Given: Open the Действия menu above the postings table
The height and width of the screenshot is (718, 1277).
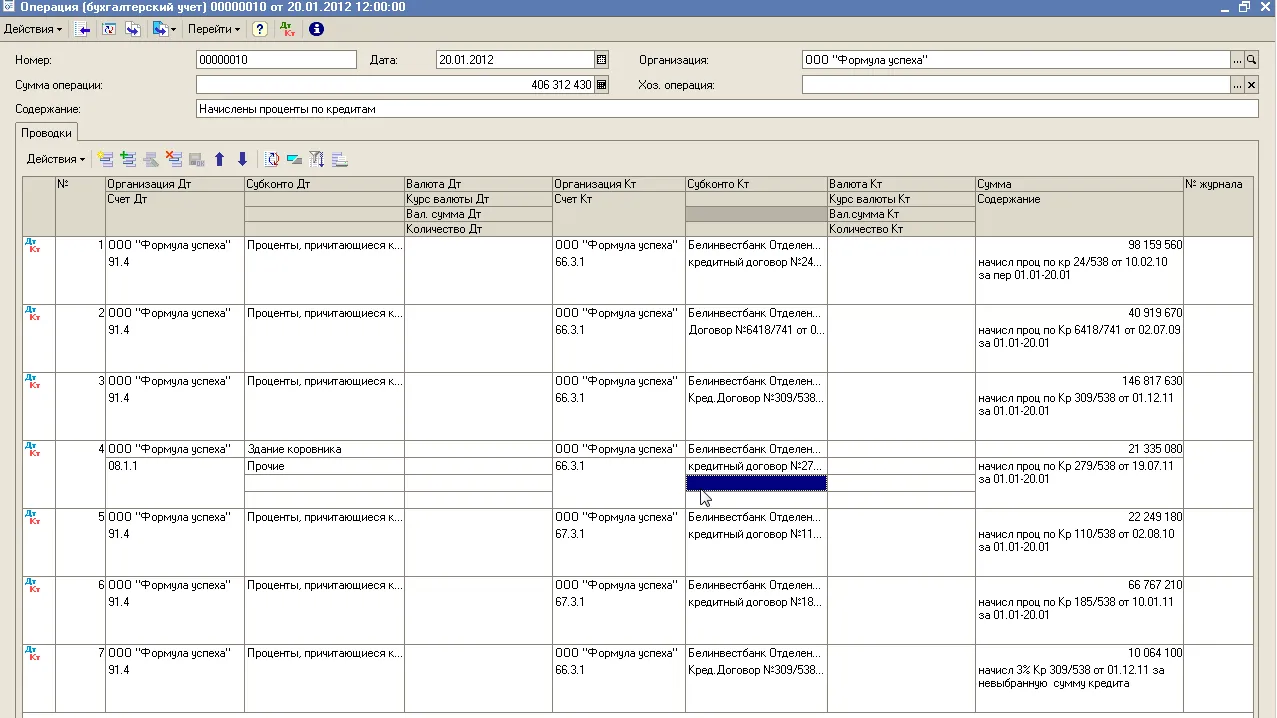Looking at the screenshot, I should [x=56, y=159].
